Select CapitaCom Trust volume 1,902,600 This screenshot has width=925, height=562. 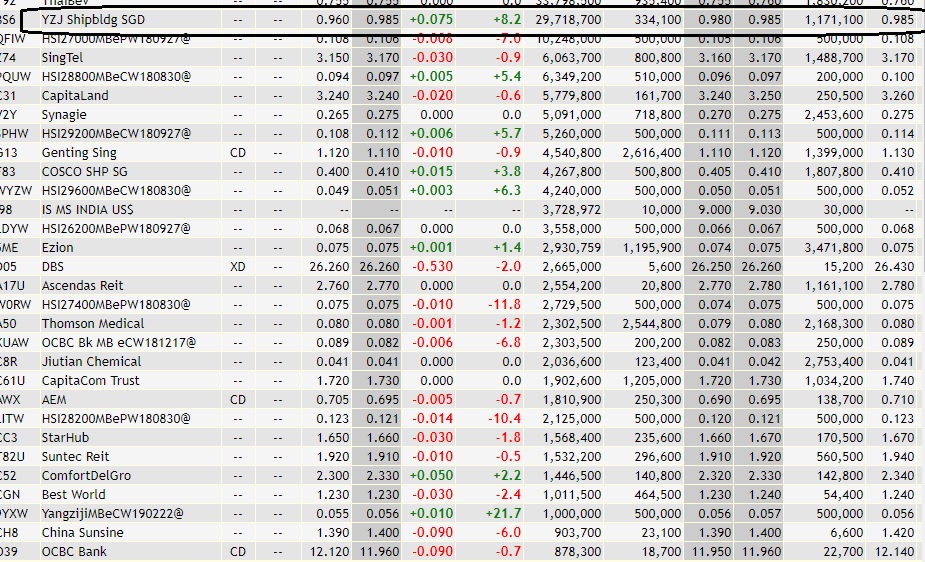click(x=572, y=381)
